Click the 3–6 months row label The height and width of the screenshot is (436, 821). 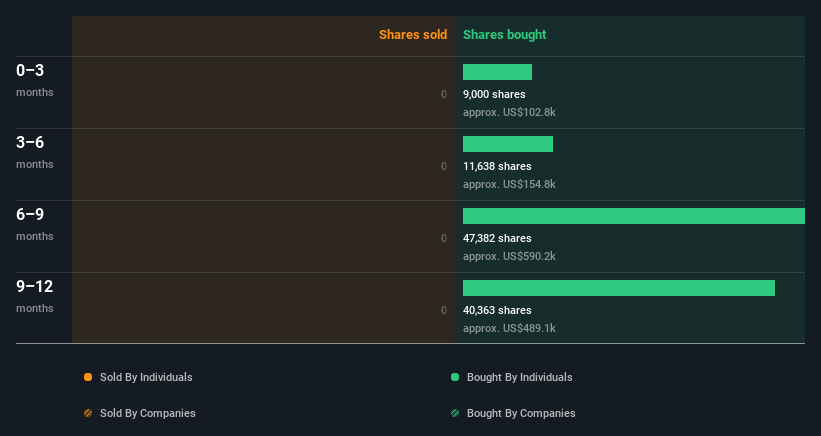pos(35,152)
